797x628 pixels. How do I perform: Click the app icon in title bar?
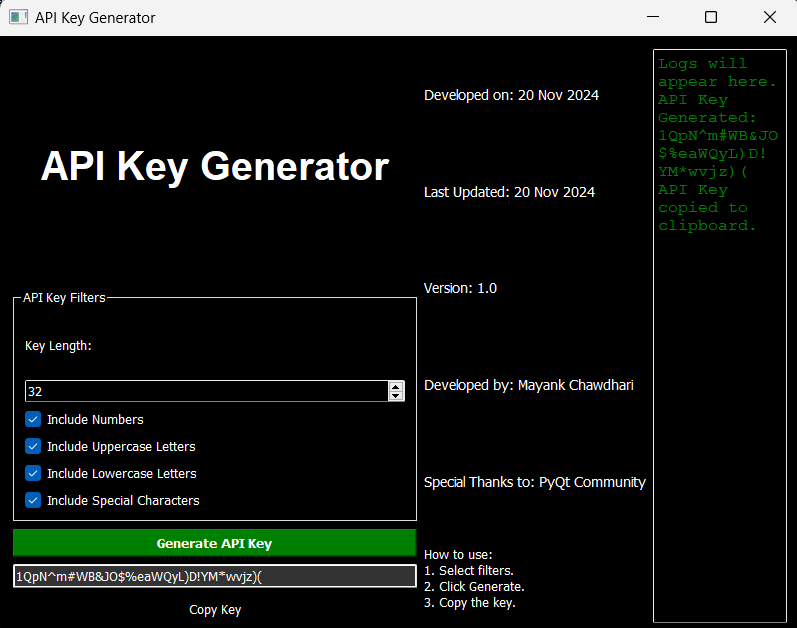tap(18, 17)
